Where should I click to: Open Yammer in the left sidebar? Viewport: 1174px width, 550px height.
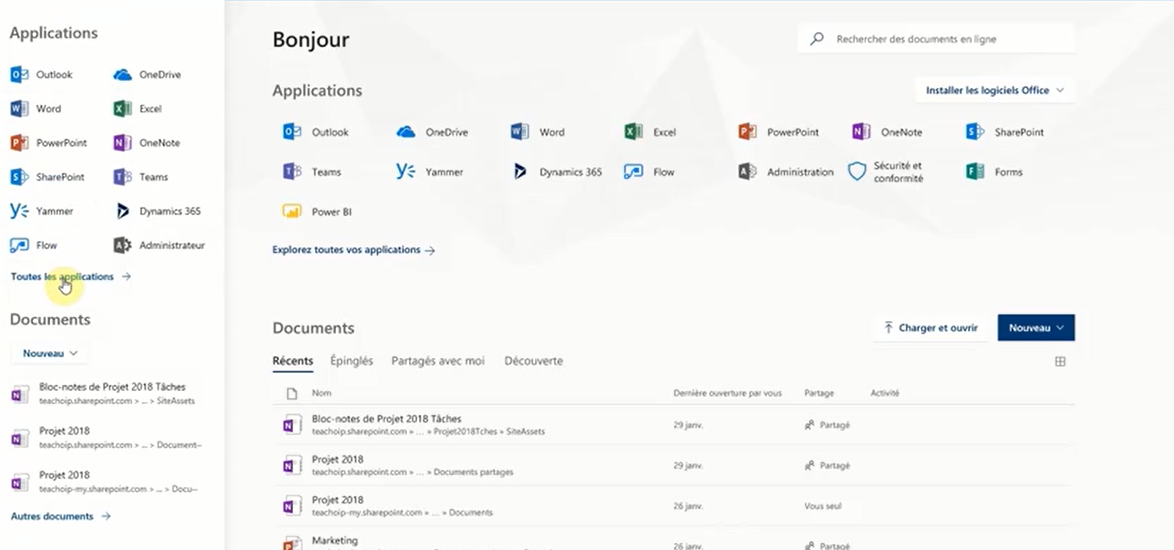tap(42, 211)
